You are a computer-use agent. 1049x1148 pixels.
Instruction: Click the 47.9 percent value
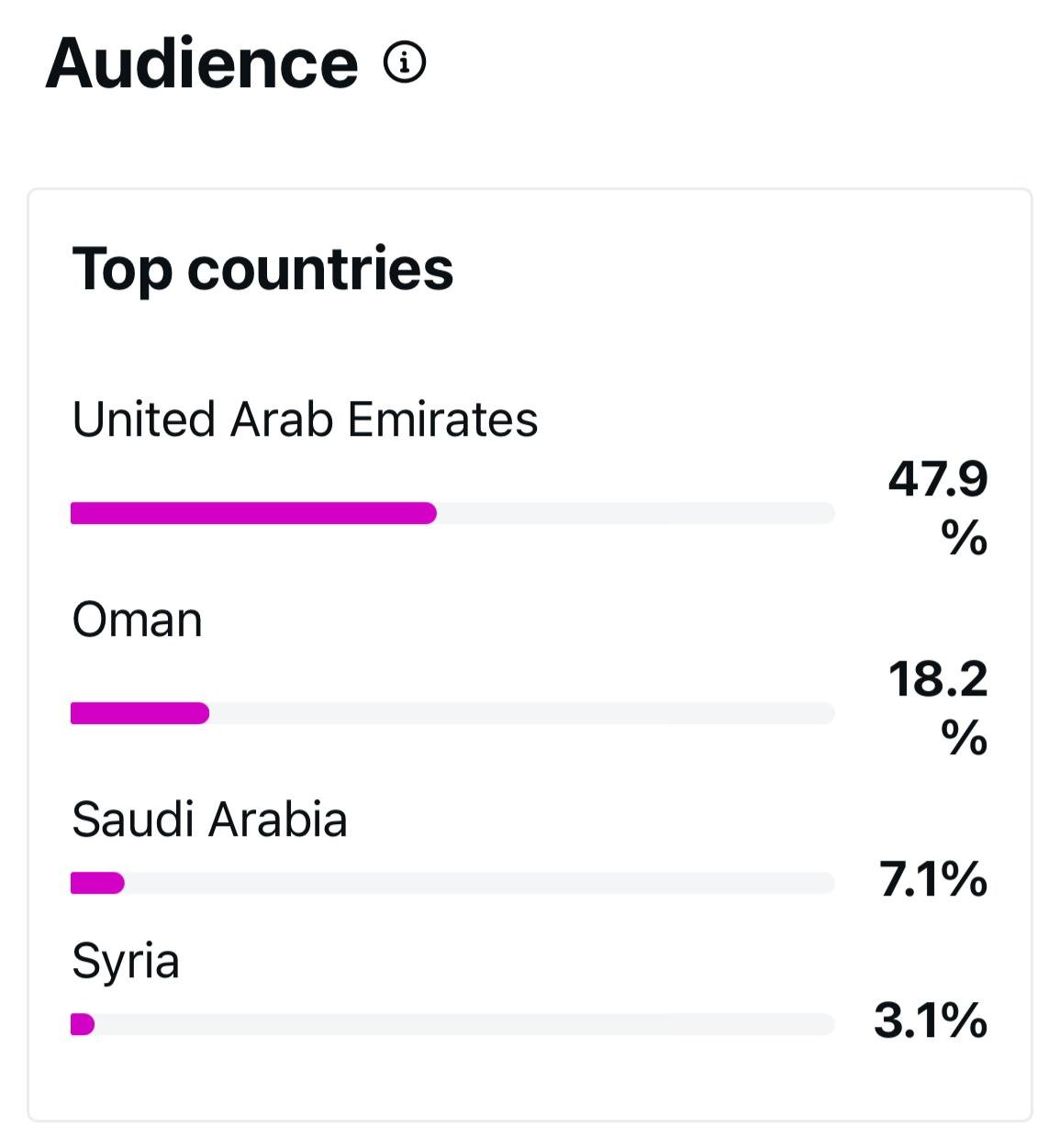click(937, 479)
